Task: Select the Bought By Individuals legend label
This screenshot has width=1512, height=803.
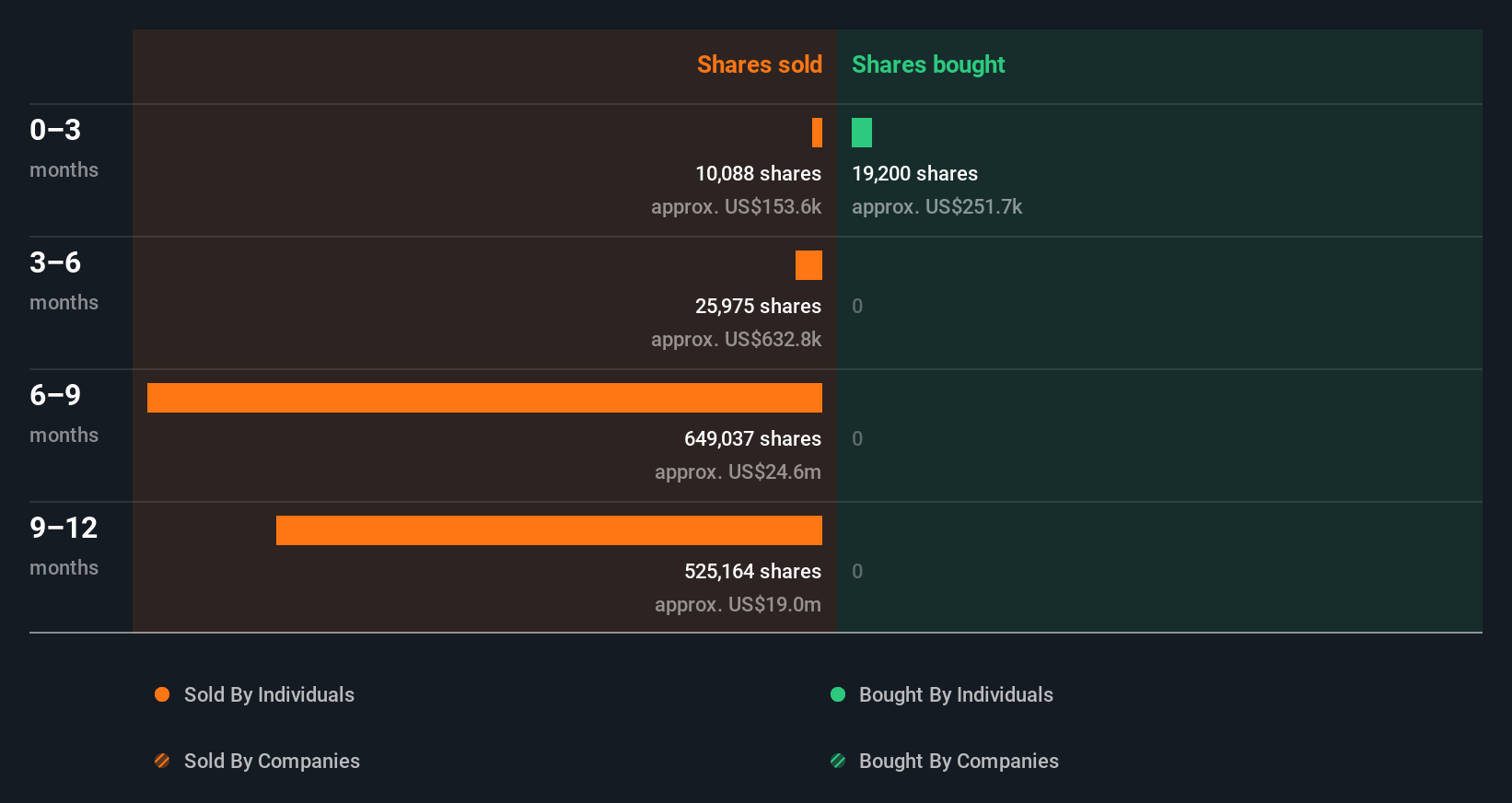Action: click(x=956, y=694)
